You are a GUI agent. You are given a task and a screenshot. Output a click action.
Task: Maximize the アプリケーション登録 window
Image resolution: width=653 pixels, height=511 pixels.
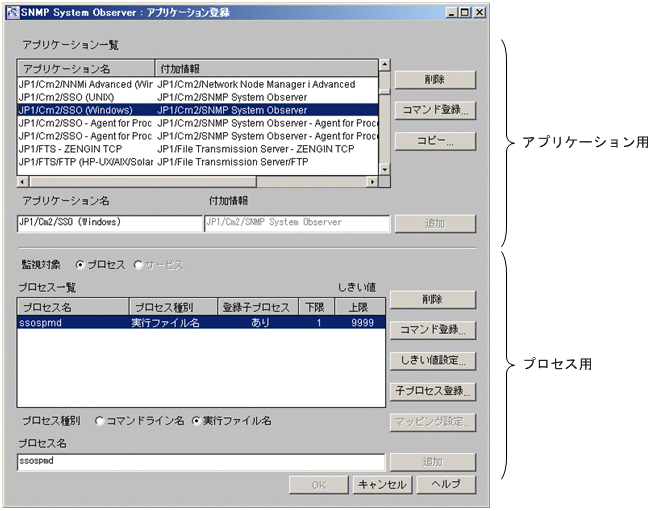point(465,12)
